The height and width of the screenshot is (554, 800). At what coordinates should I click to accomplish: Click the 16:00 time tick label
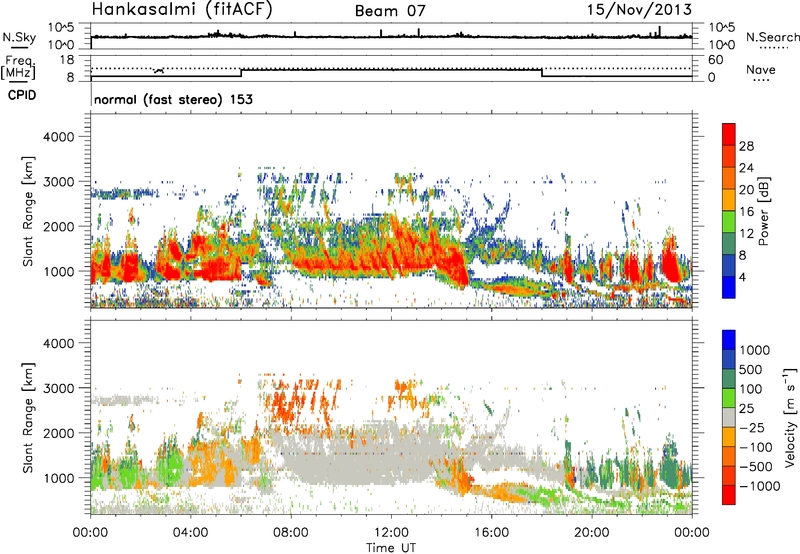491,533
